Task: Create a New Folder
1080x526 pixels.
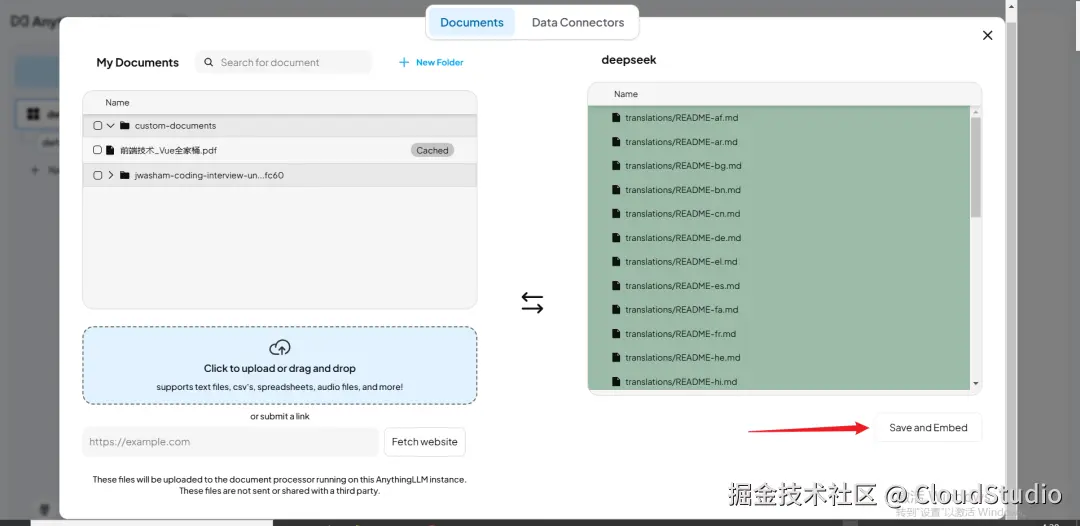Action: click(431, 62)
